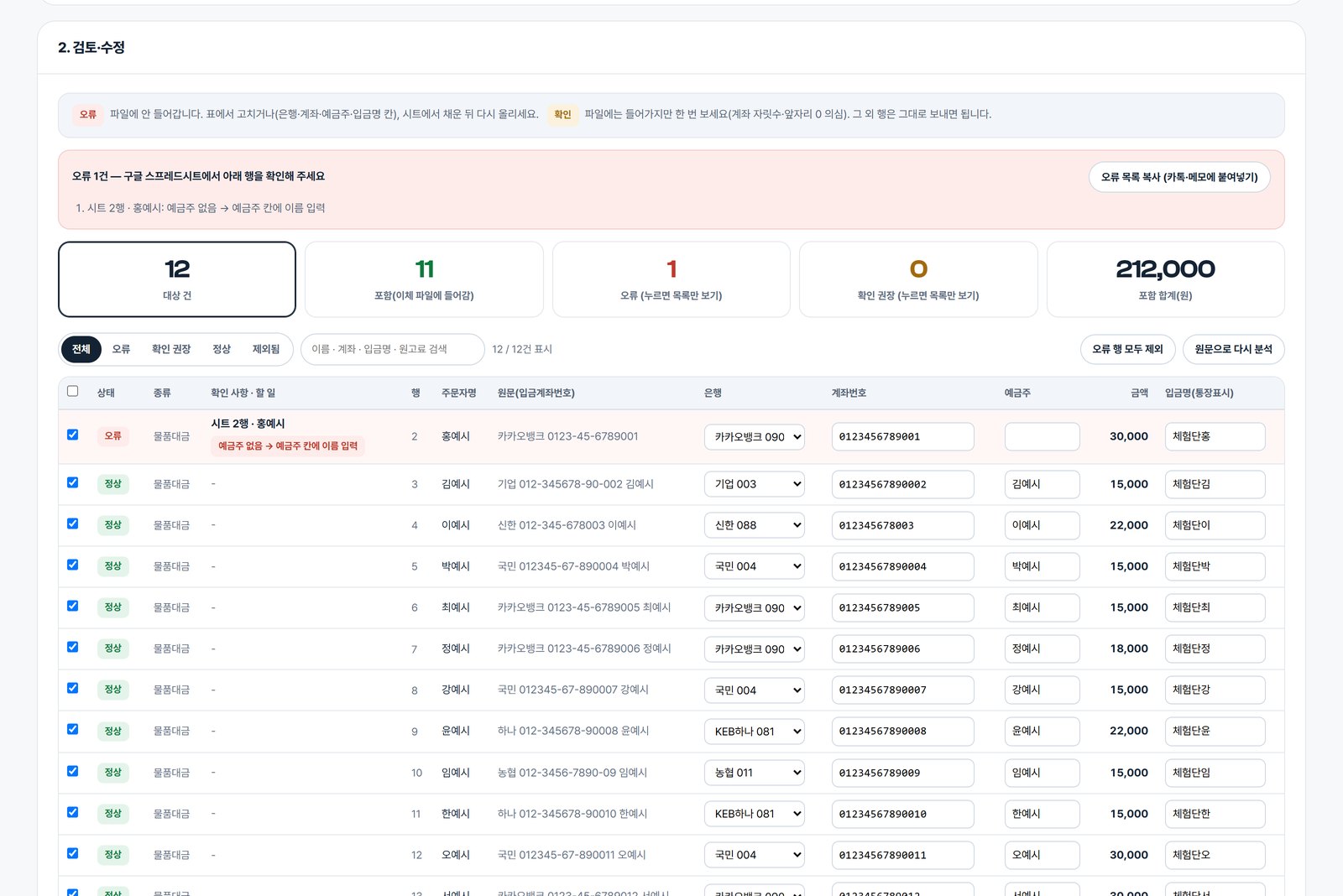This screenshot has height=896, width=1343.
Task: Open bank dropdown showing 기업 003
Action: [x=754, y=484]
